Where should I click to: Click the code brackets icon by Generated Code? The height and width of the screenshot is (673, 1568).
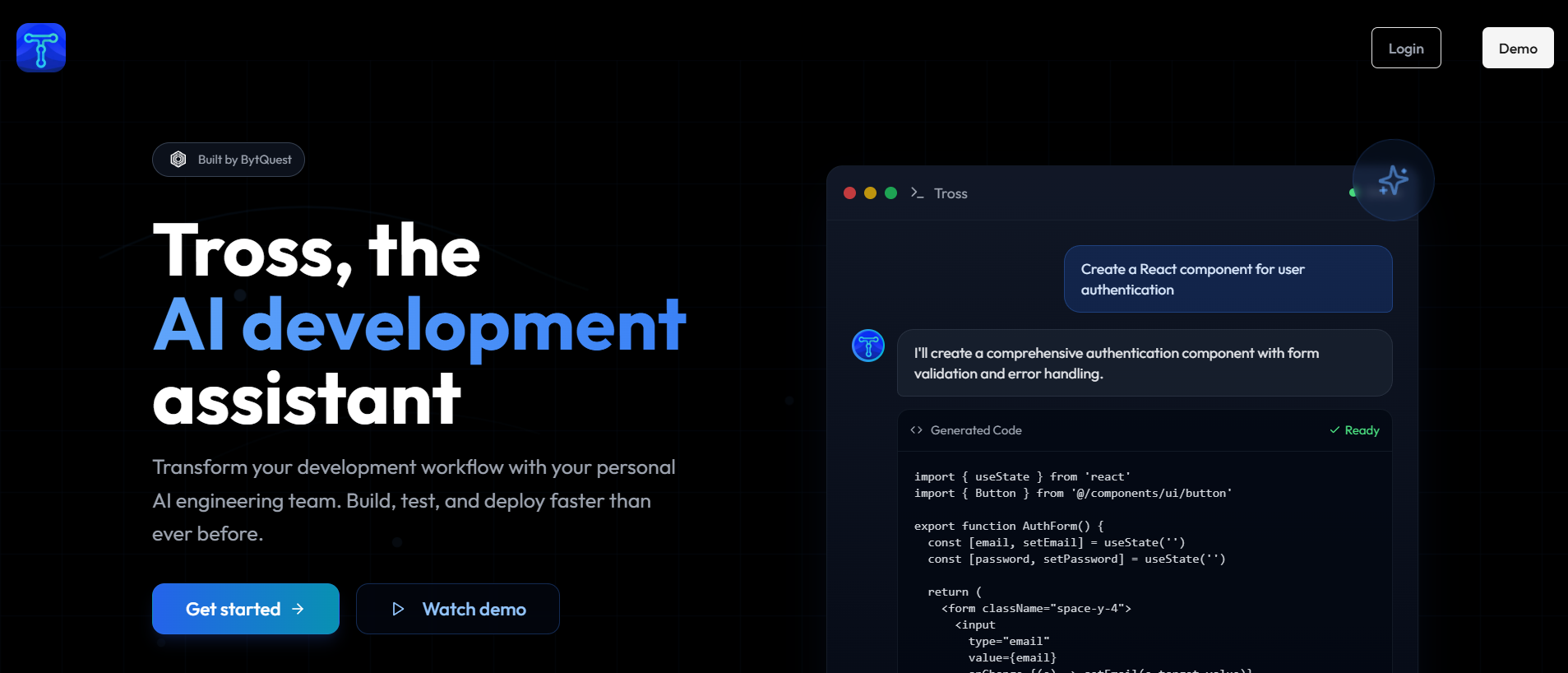[917, 430]
